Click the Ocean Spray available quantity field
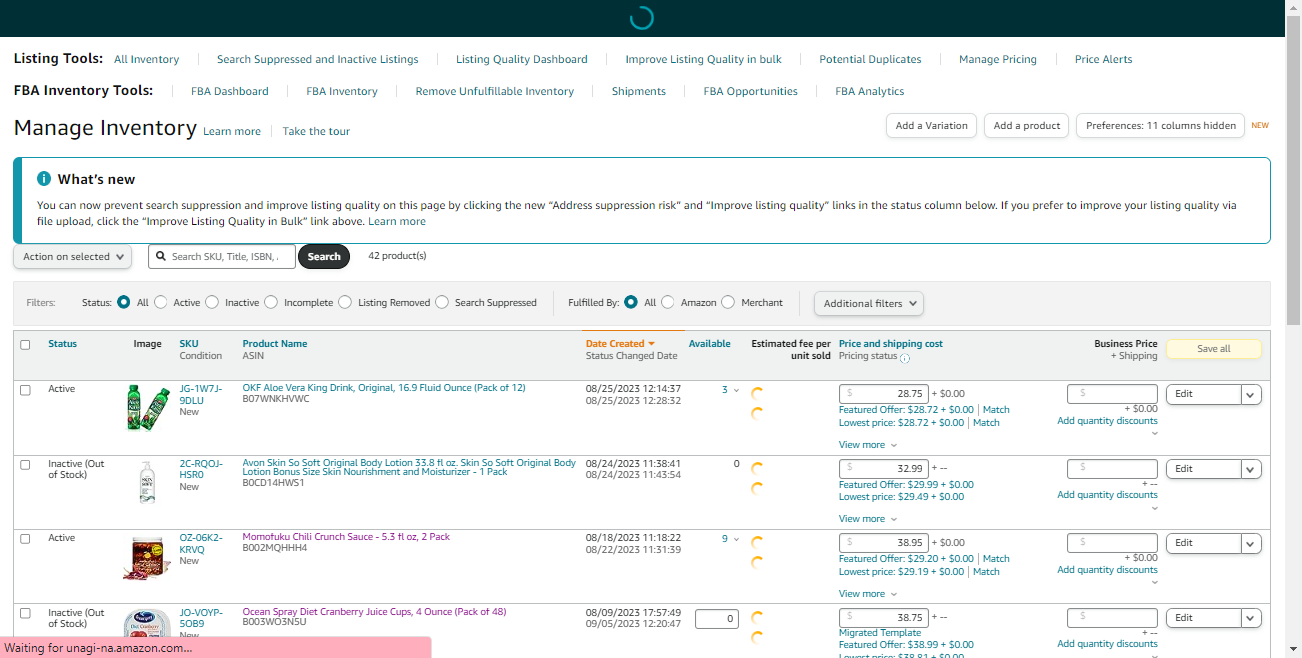The image size is (1302, 658). click(x=717, y=618)
